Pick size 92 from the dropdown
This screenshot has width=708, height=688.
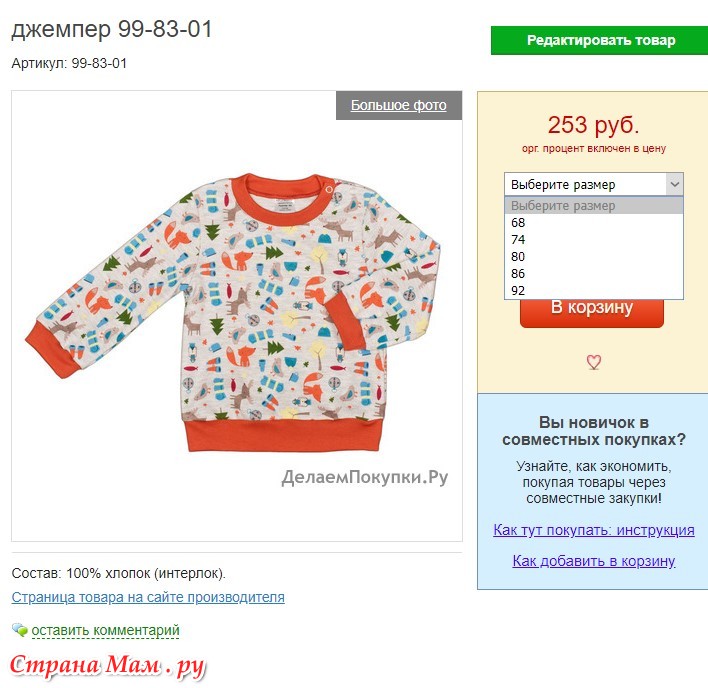[593, 290]
